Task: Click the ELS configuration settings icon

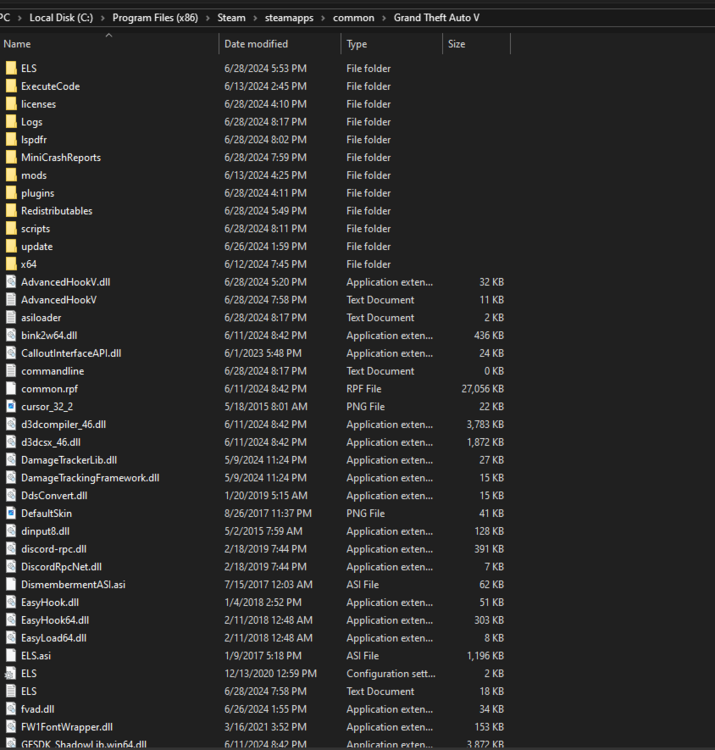Action: click(11, 673)
